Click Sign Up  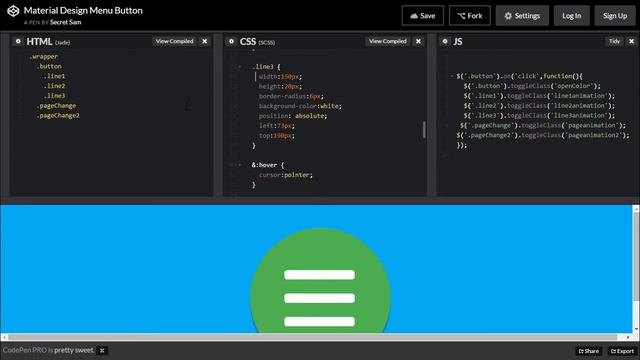(x=615, y=16)
